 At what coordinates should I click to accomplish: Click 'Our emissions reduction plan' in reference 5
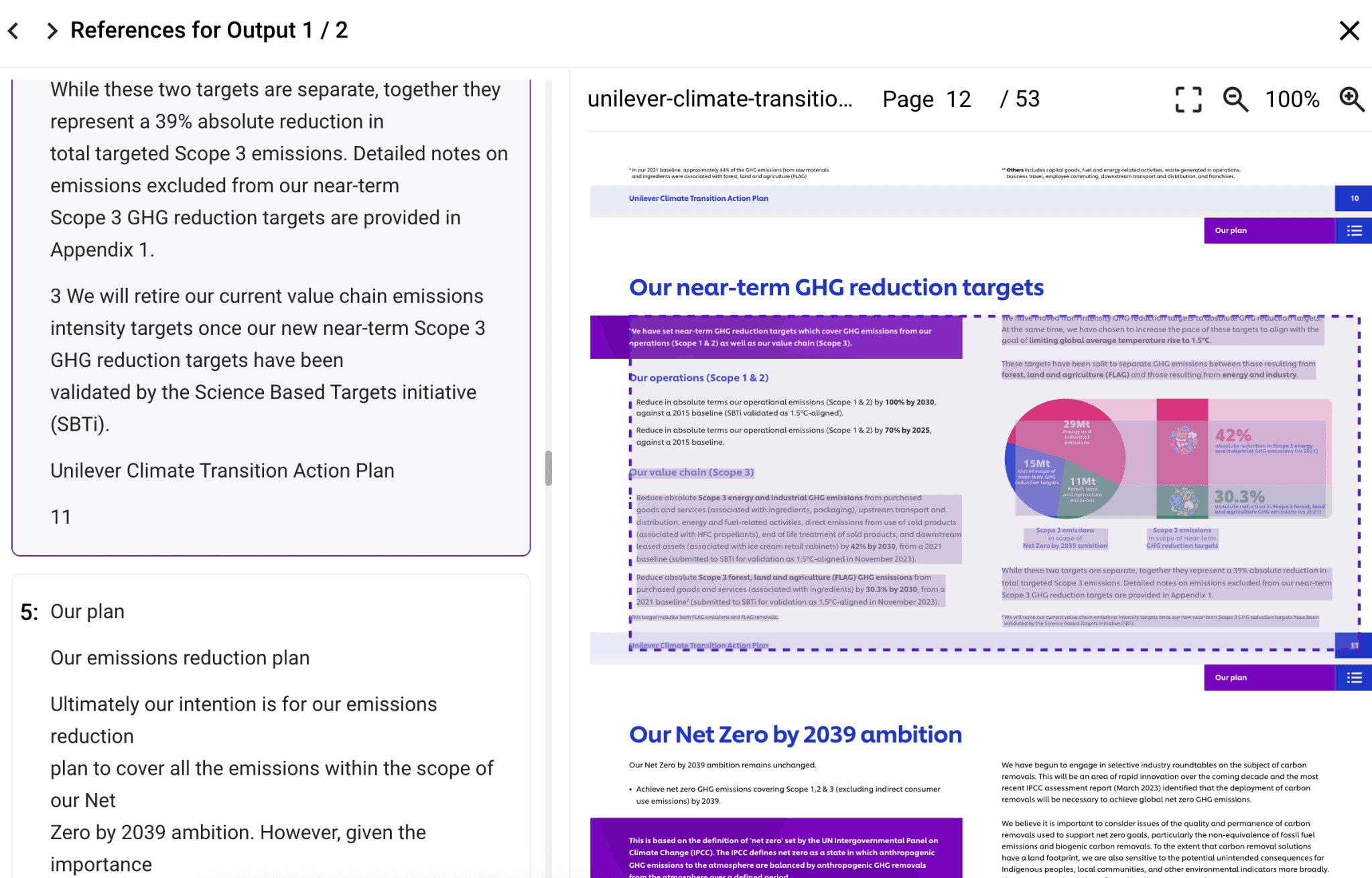180,658
